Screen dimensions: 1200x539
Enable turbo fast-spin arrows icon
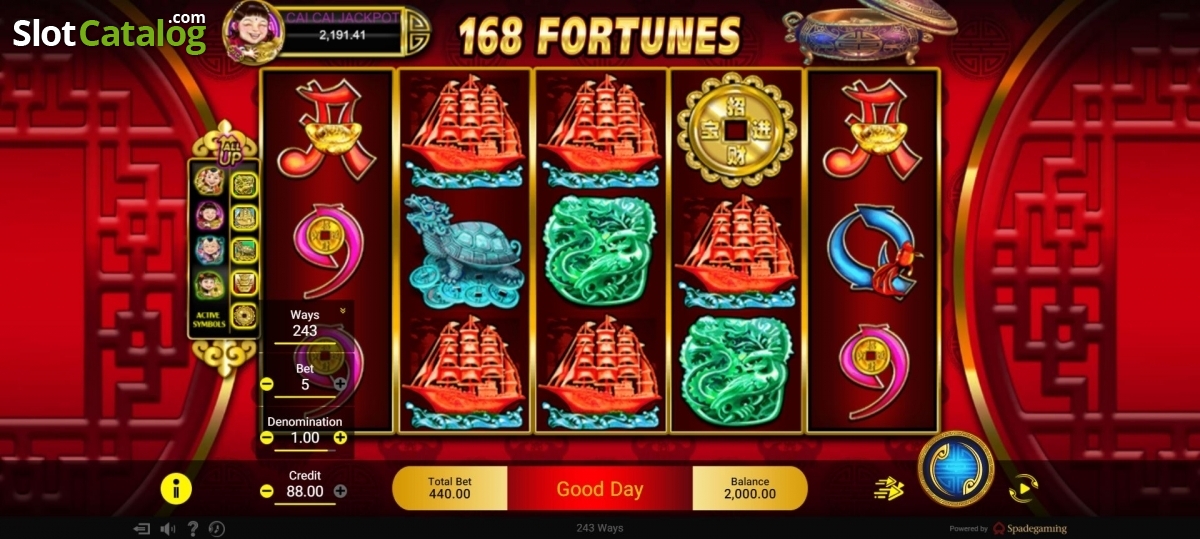tap(888, 489)
